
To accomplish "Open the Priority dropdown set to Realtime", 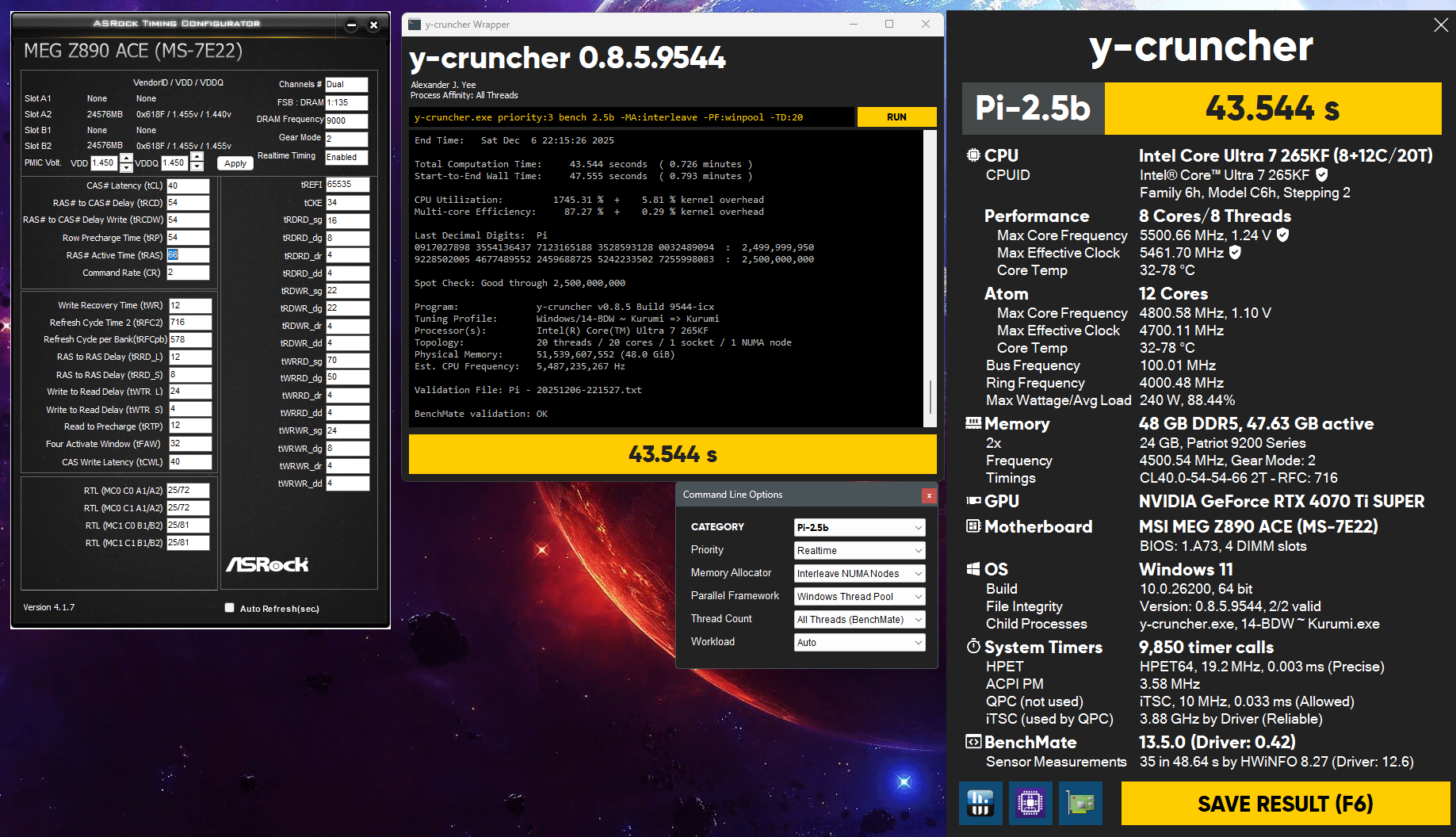I will tap(860, 550).
